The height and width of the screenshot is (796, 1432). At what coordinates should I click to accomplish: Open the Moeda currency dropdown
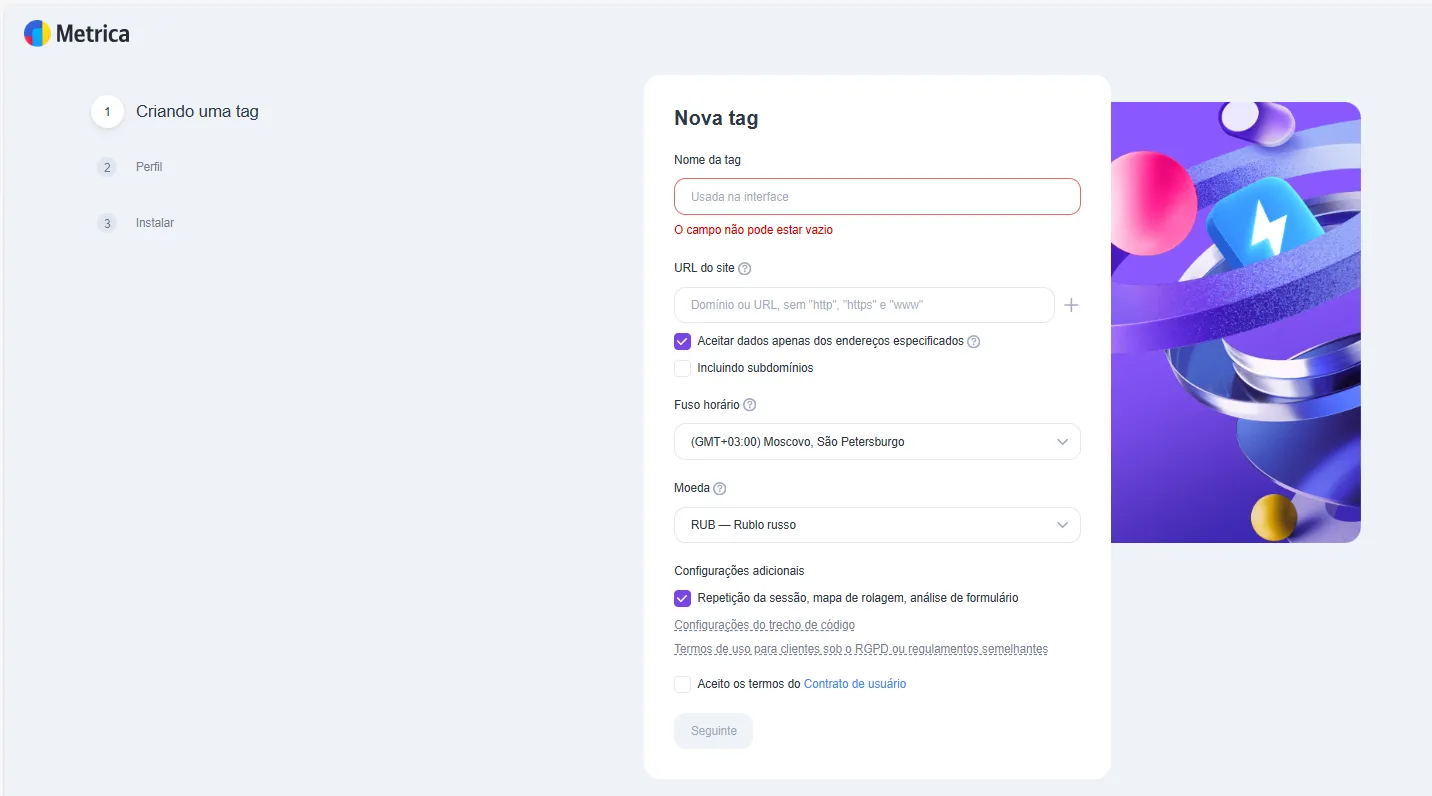point(877,525)
